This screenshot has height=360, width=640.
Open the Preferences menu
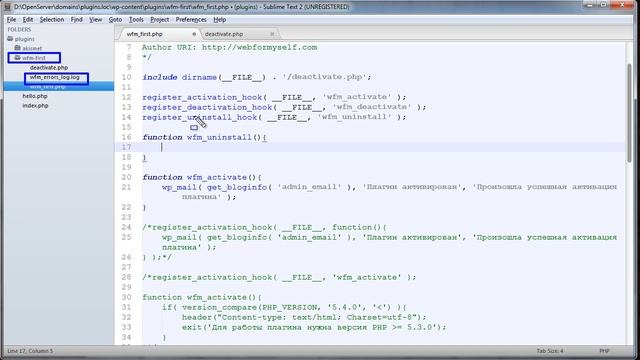(191, 20)
